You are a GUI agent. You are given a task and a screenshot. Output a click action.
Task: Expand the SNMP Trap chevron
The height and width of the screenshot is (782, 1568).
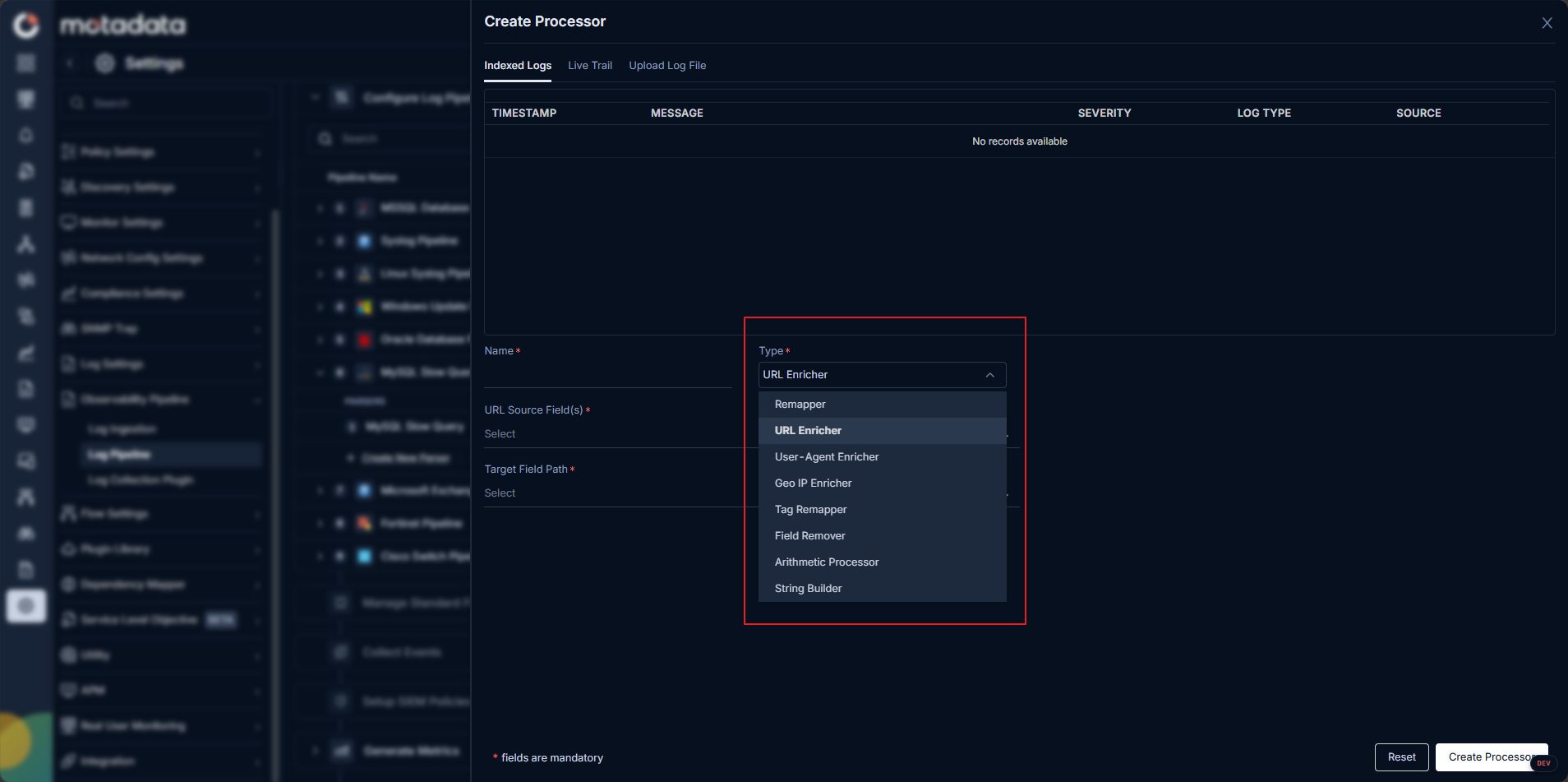click(x=257, y=329)
